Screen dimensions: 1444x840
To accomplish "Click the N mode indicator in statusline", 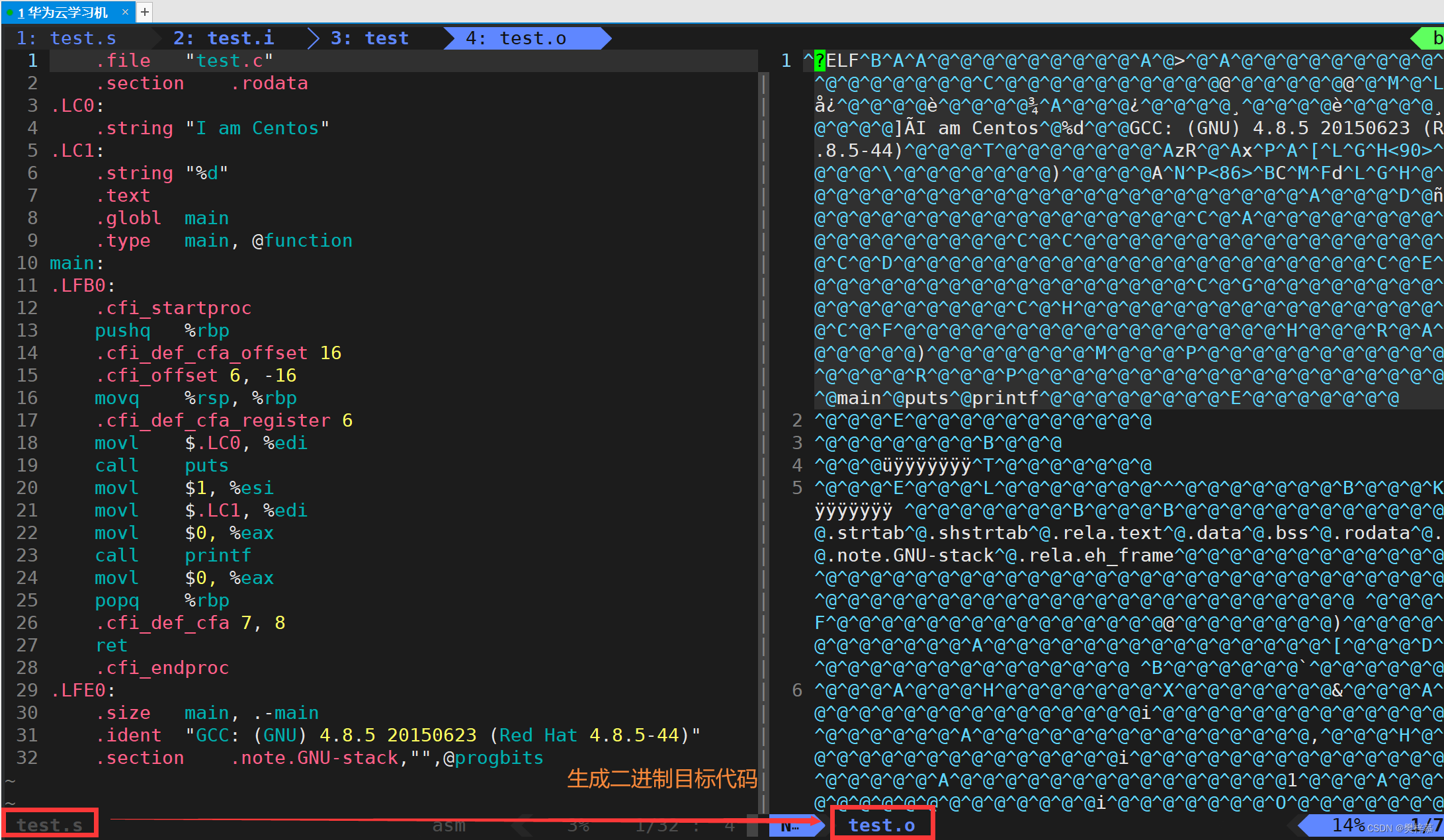I will pos(789,825).
